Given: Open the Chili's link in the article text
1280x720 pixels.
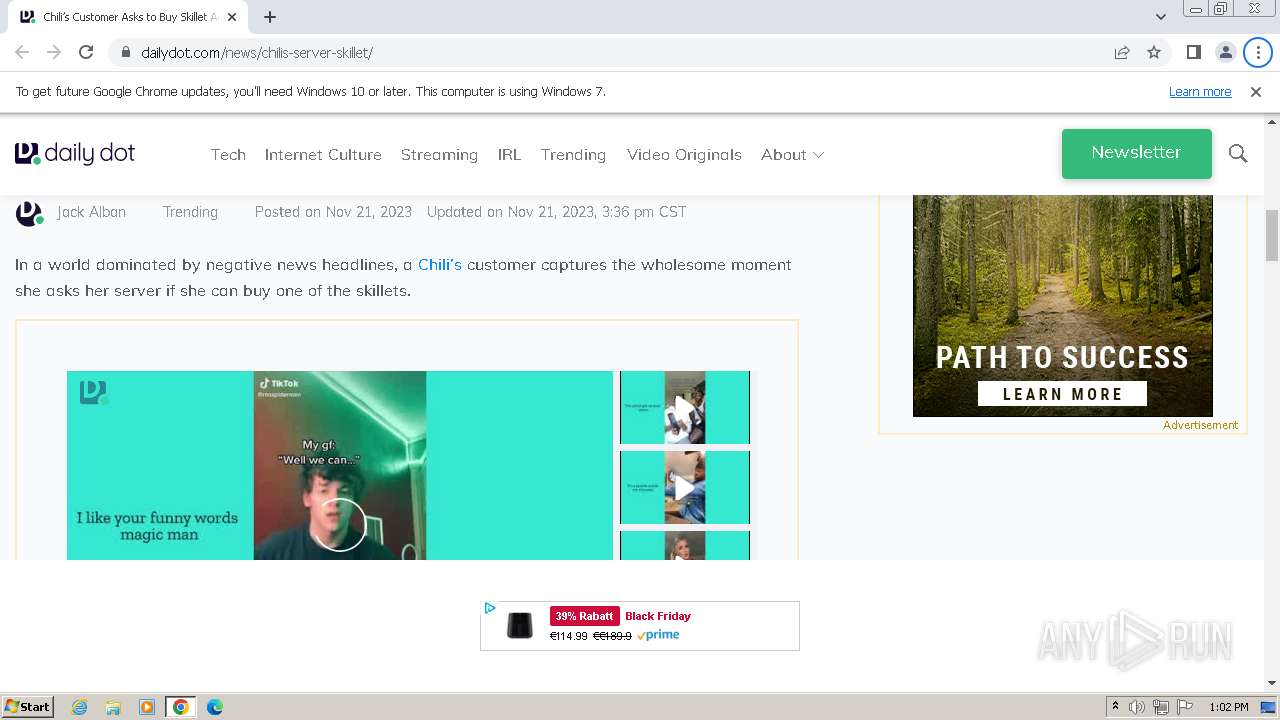Looking at the screenshot, I should pos(440,264).
